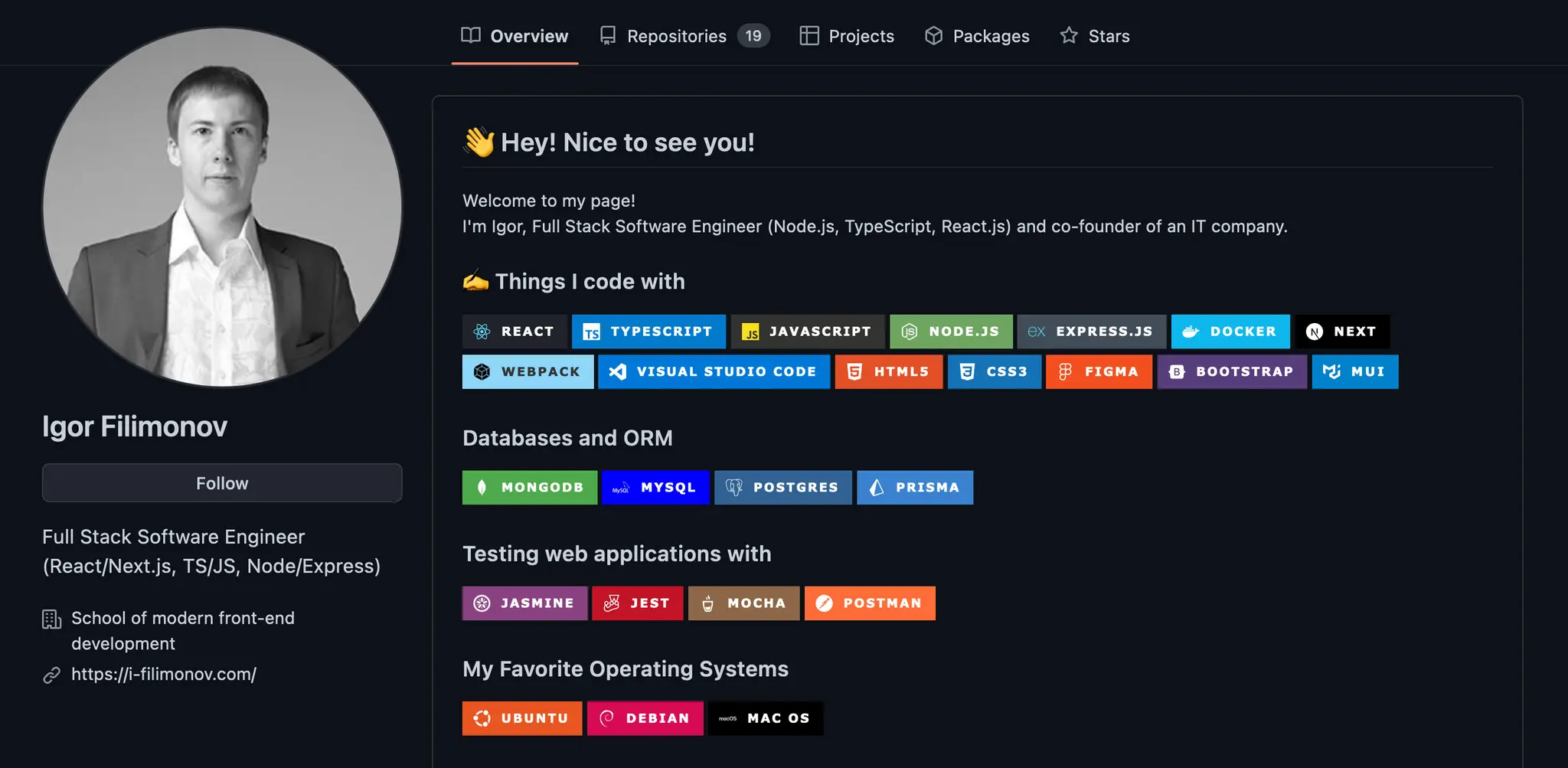Click the Prisma badge

[915, 487]
